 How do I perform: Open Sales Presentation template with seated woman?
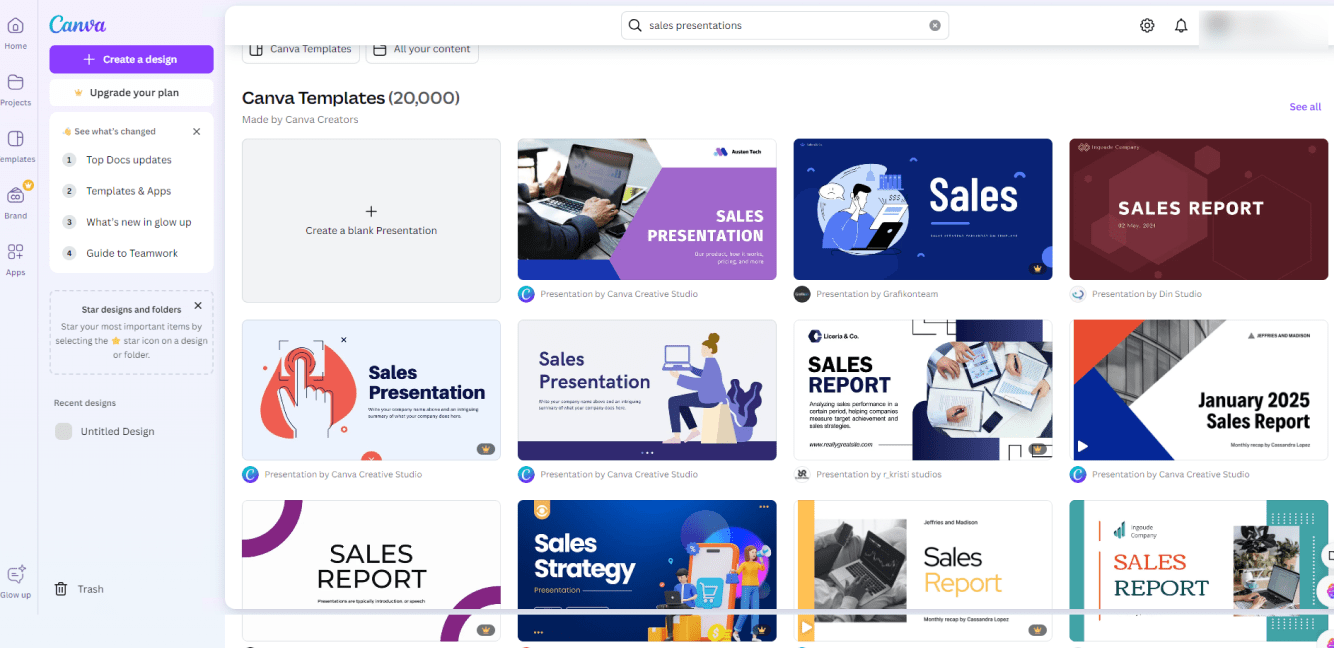click(x=647, y=390)
